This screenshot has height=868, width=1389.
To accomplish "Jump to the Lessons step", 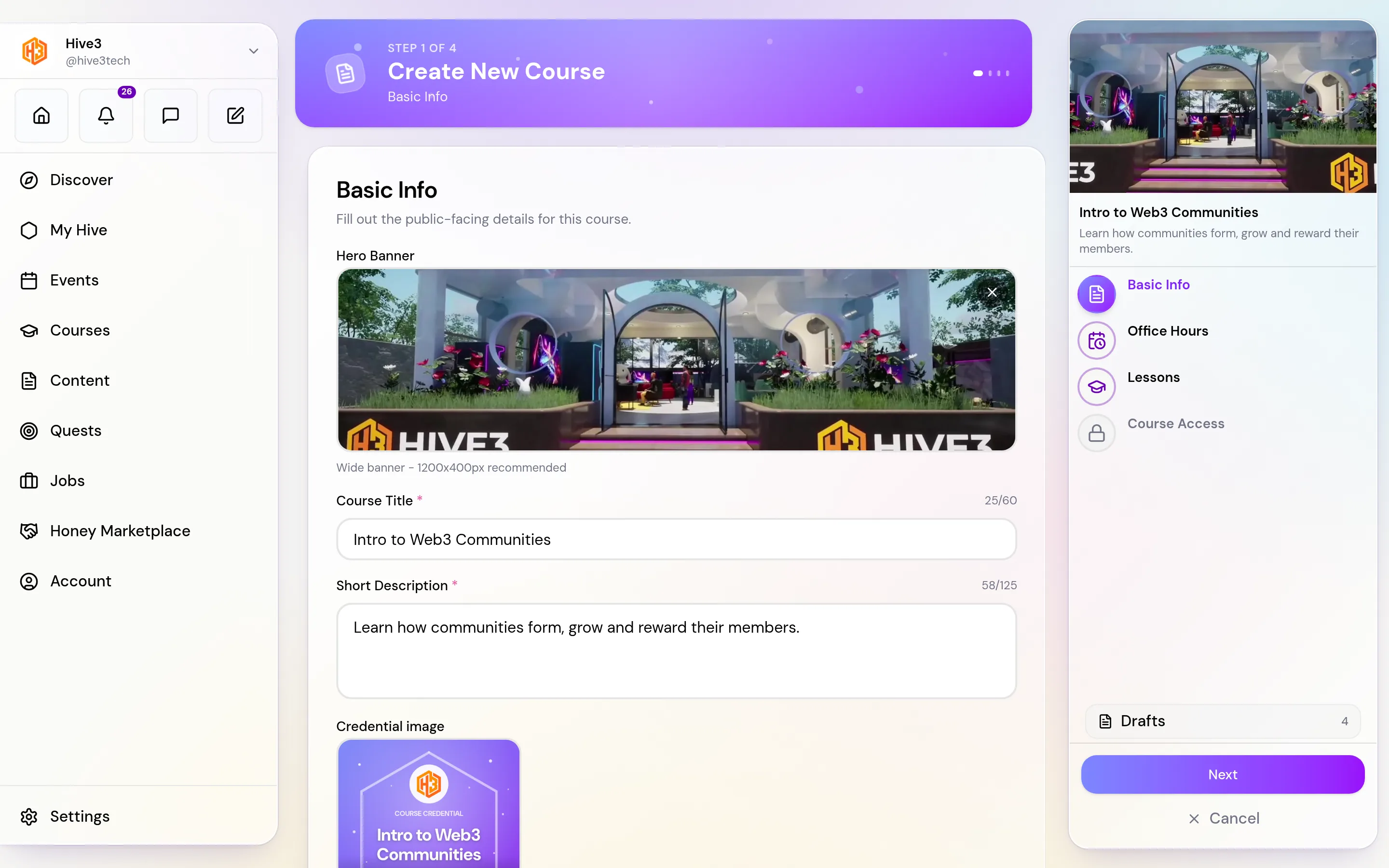I will (1153, 378).
